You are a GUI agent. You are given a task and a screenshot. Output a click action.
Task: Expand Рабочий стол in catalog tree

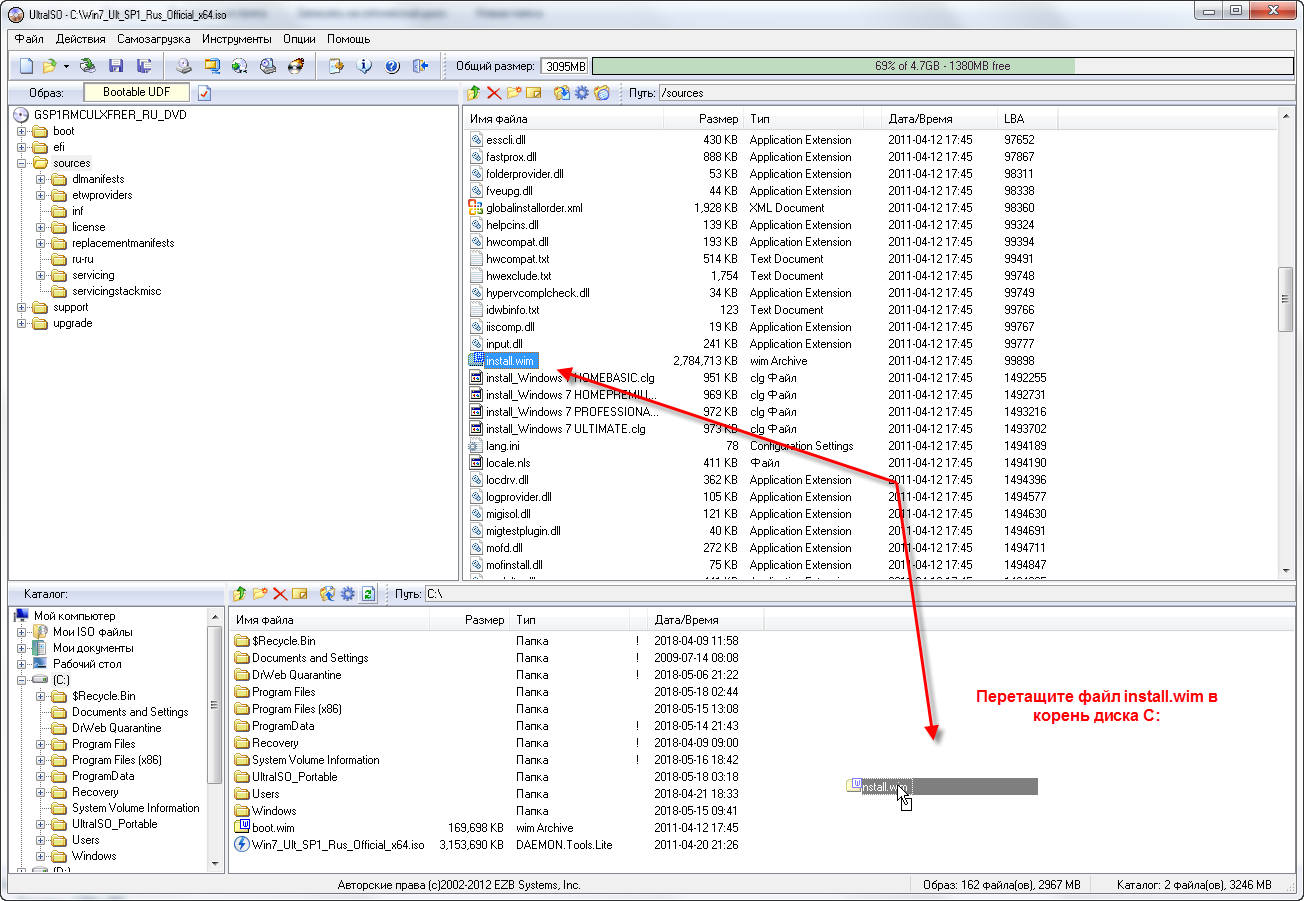22,664
